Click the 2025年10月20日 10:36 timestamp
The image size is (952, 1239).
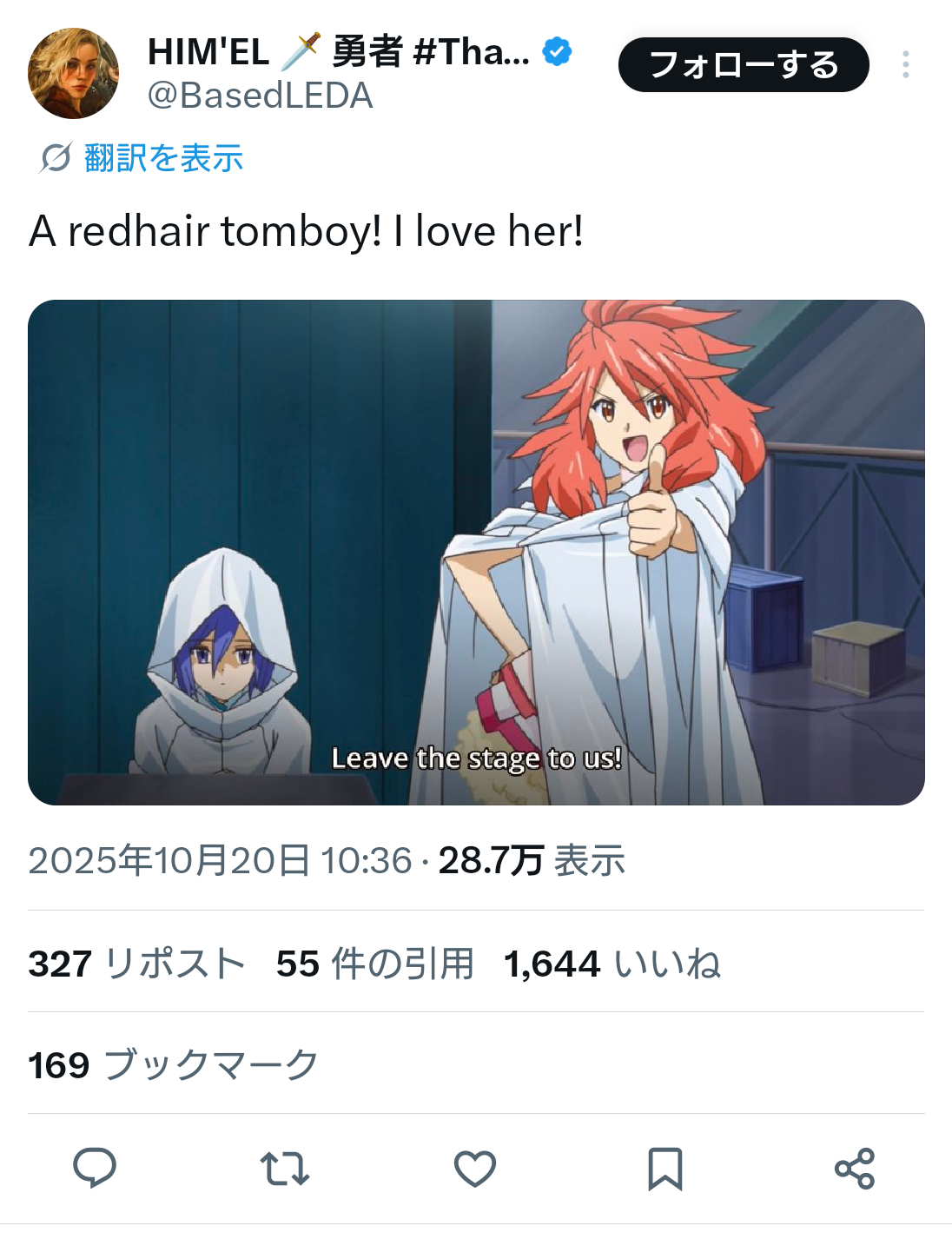click(x=220, y=861)
